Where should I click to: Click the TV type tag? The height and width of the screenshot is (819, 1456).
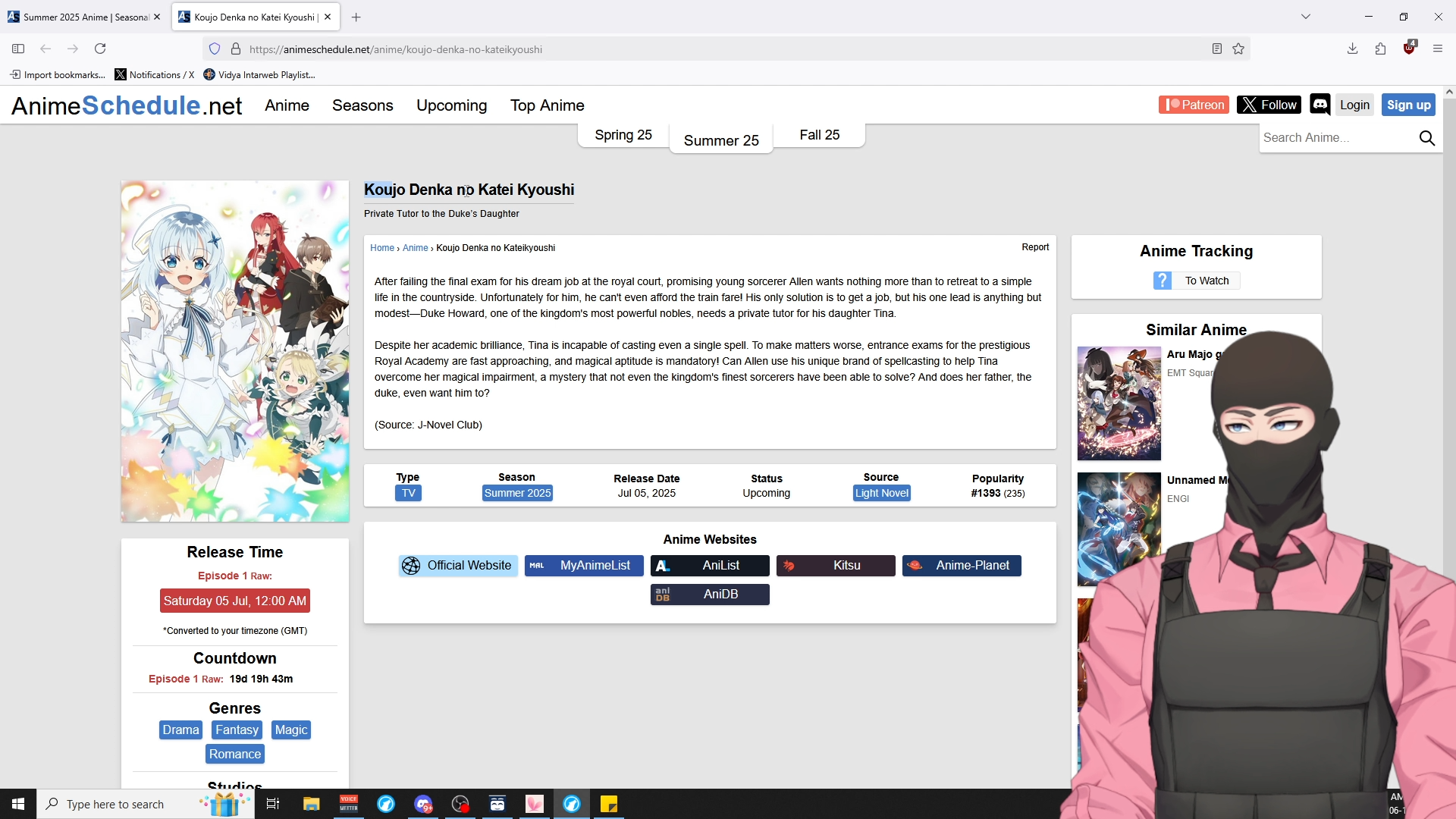coord(408,493)
